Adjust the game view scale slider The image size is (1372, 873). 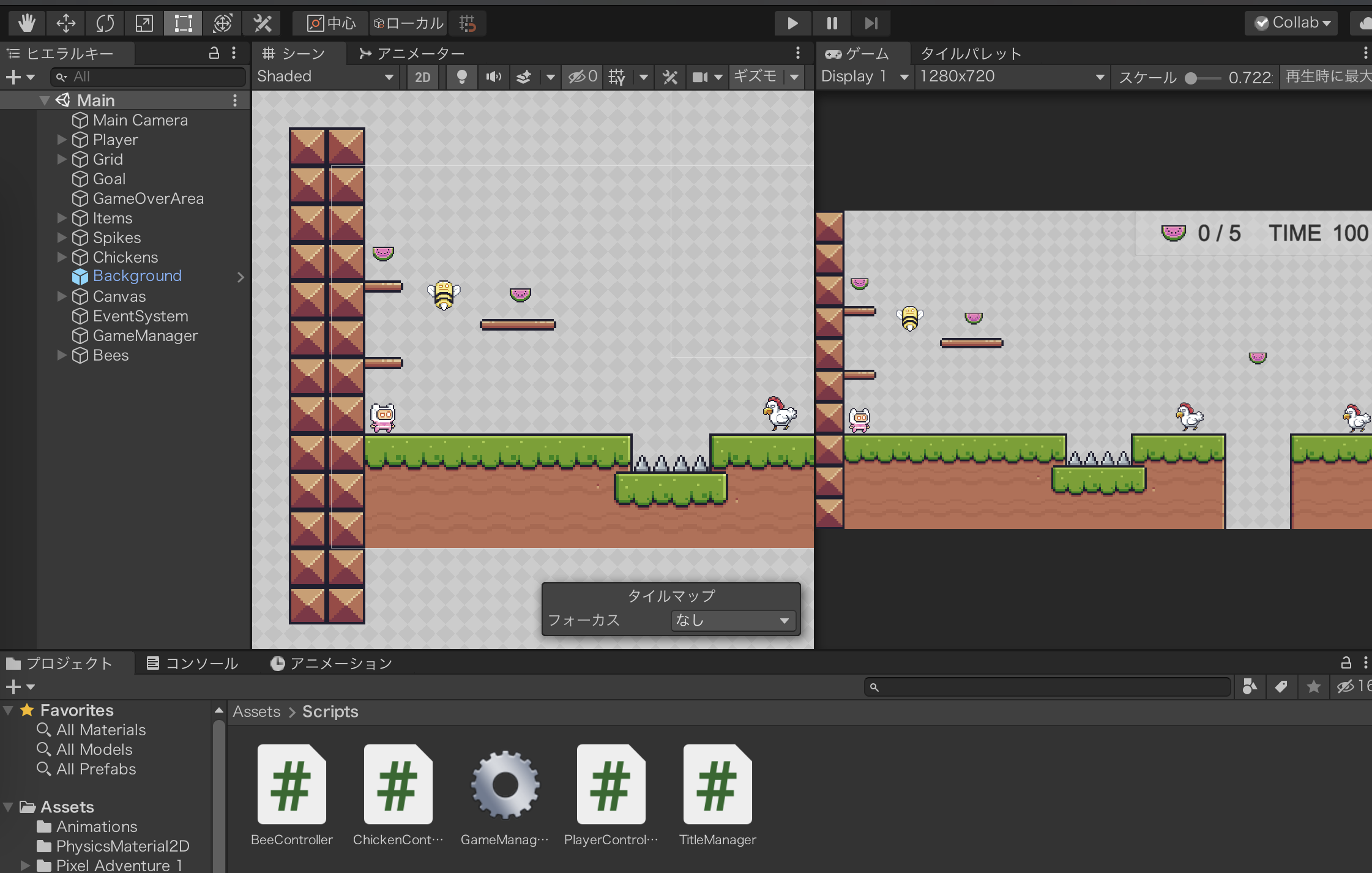1191,78
